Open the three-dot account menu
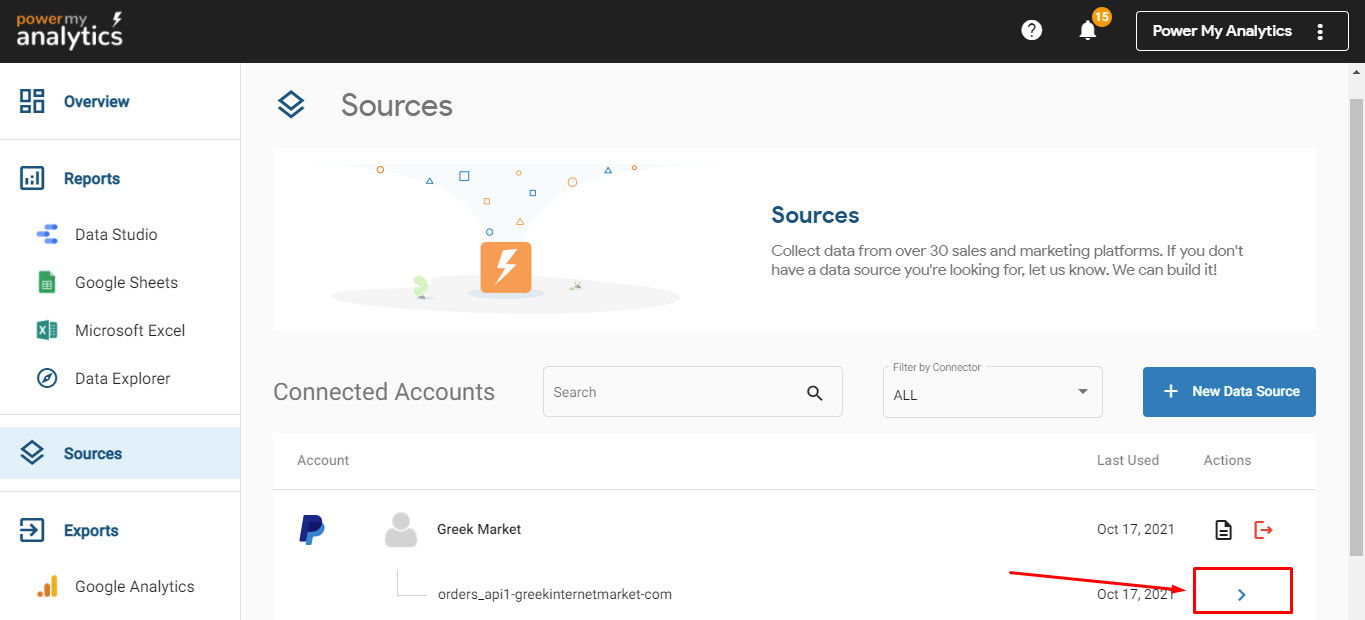1365x620 pixels. 1320,31
